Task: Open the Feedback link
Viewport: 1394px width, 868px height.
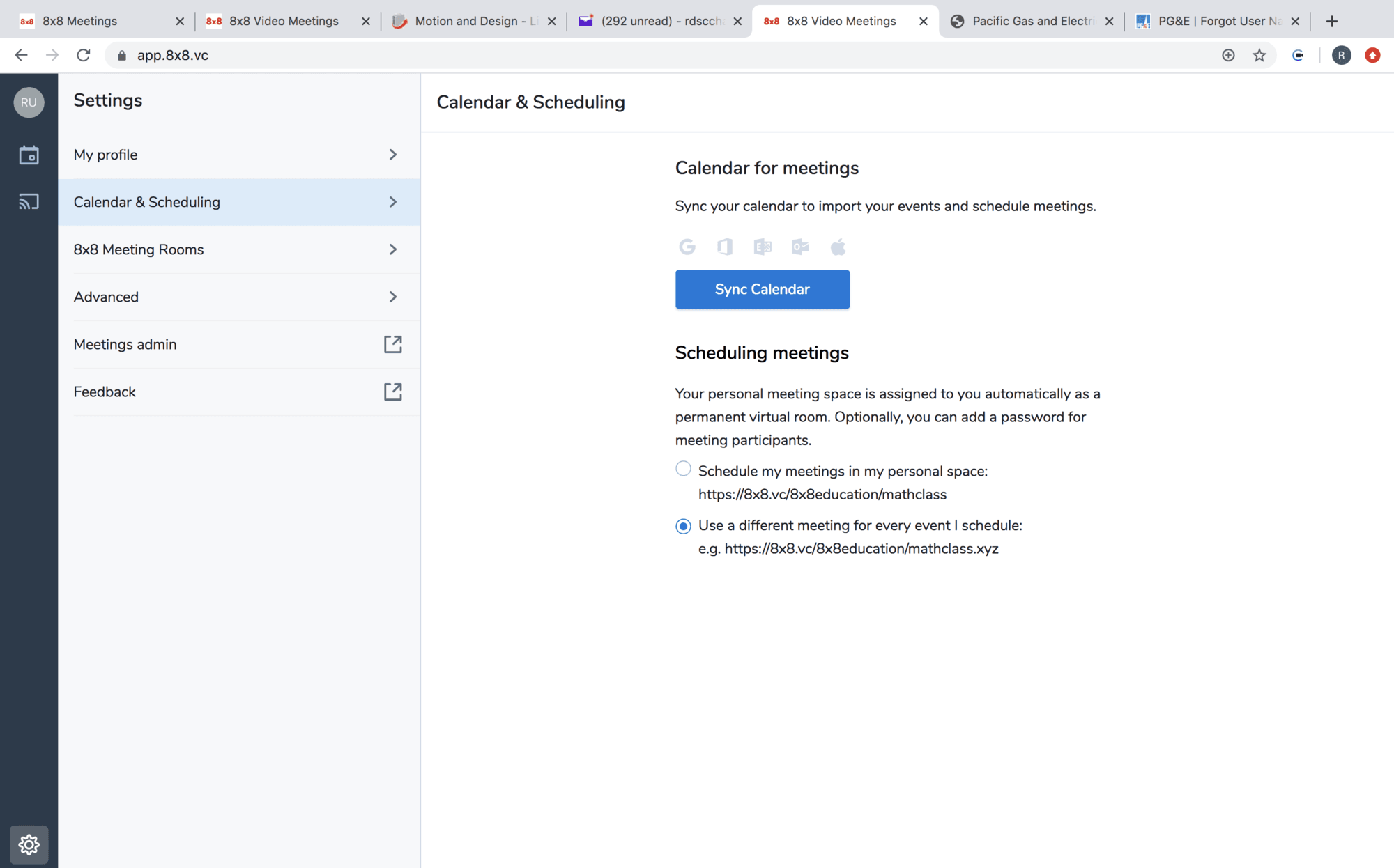Action: click(105, 392)
